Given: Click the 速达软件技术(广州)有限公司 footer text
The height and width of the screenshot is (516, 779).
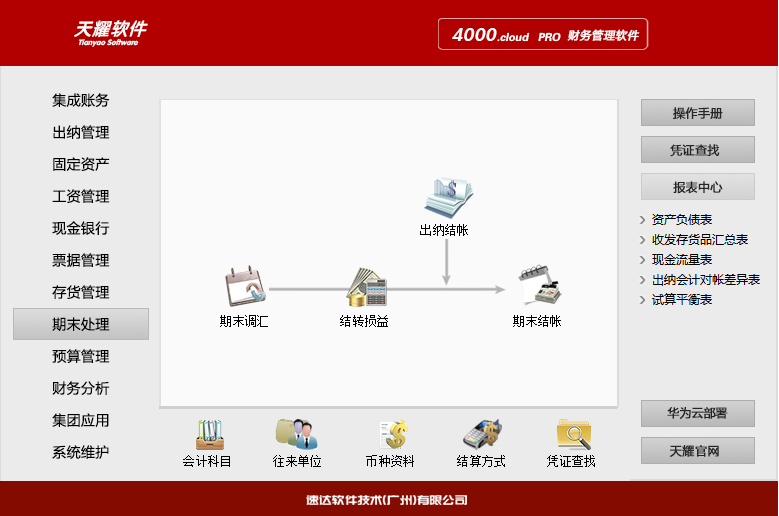Looking at the screenshot, I should pos(387,500).
